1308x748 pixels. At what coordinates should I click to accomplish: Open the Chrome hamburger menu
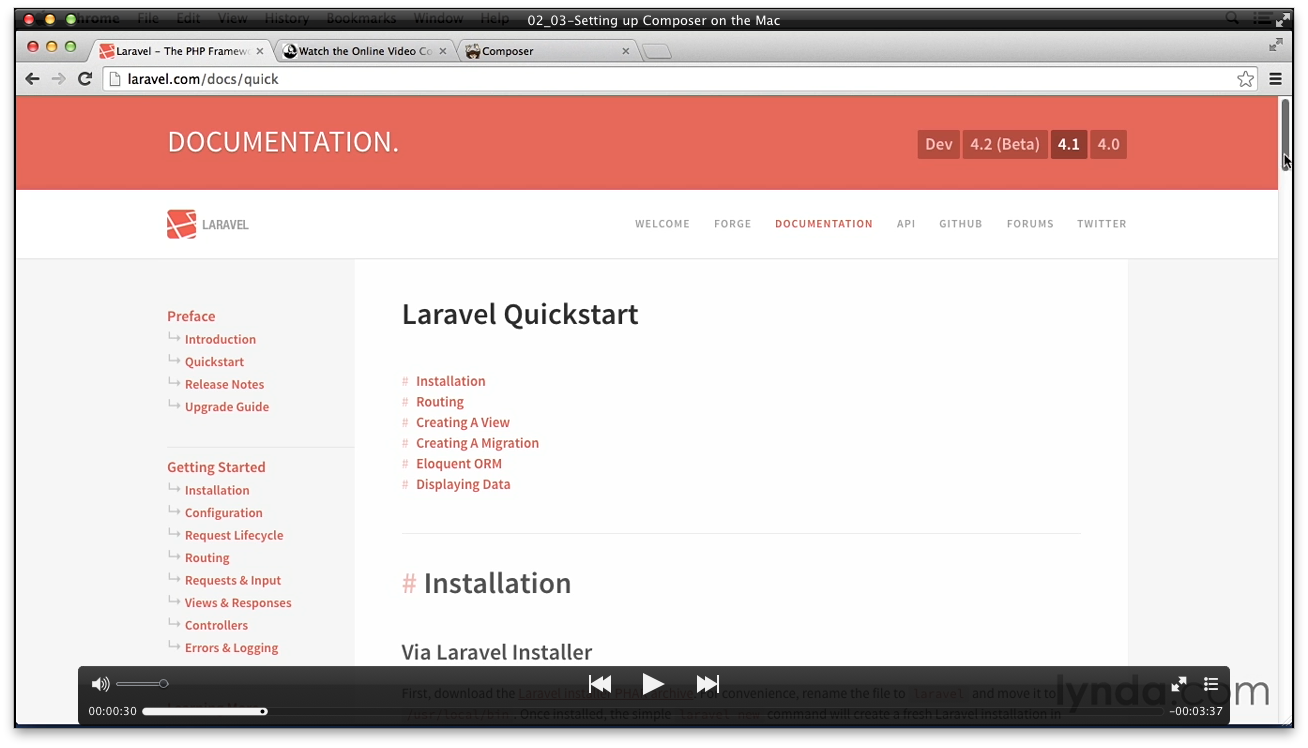(x=1276, y=79)
